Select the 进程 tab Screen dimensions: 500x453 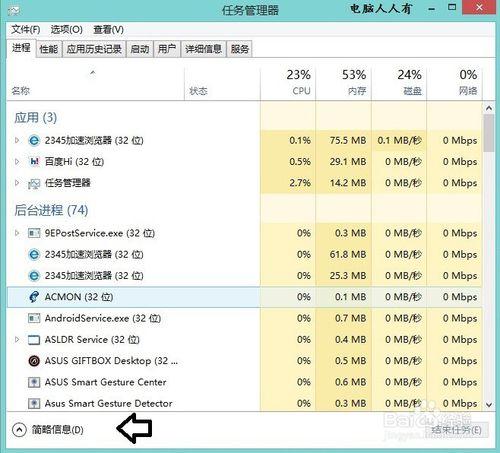pos(21,48)
